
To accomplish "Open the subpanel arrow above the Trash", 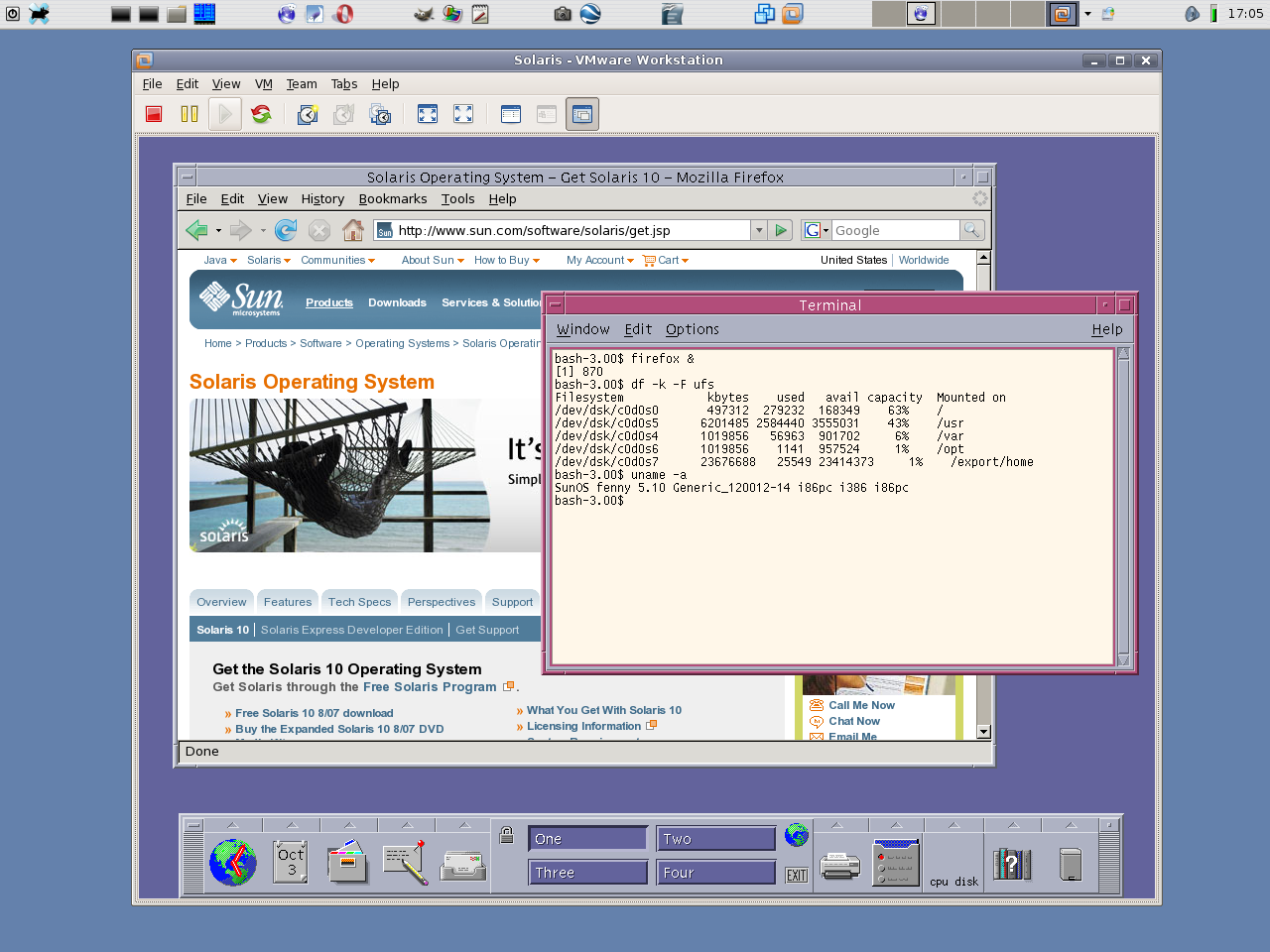I will click(x=1071, y=825).
